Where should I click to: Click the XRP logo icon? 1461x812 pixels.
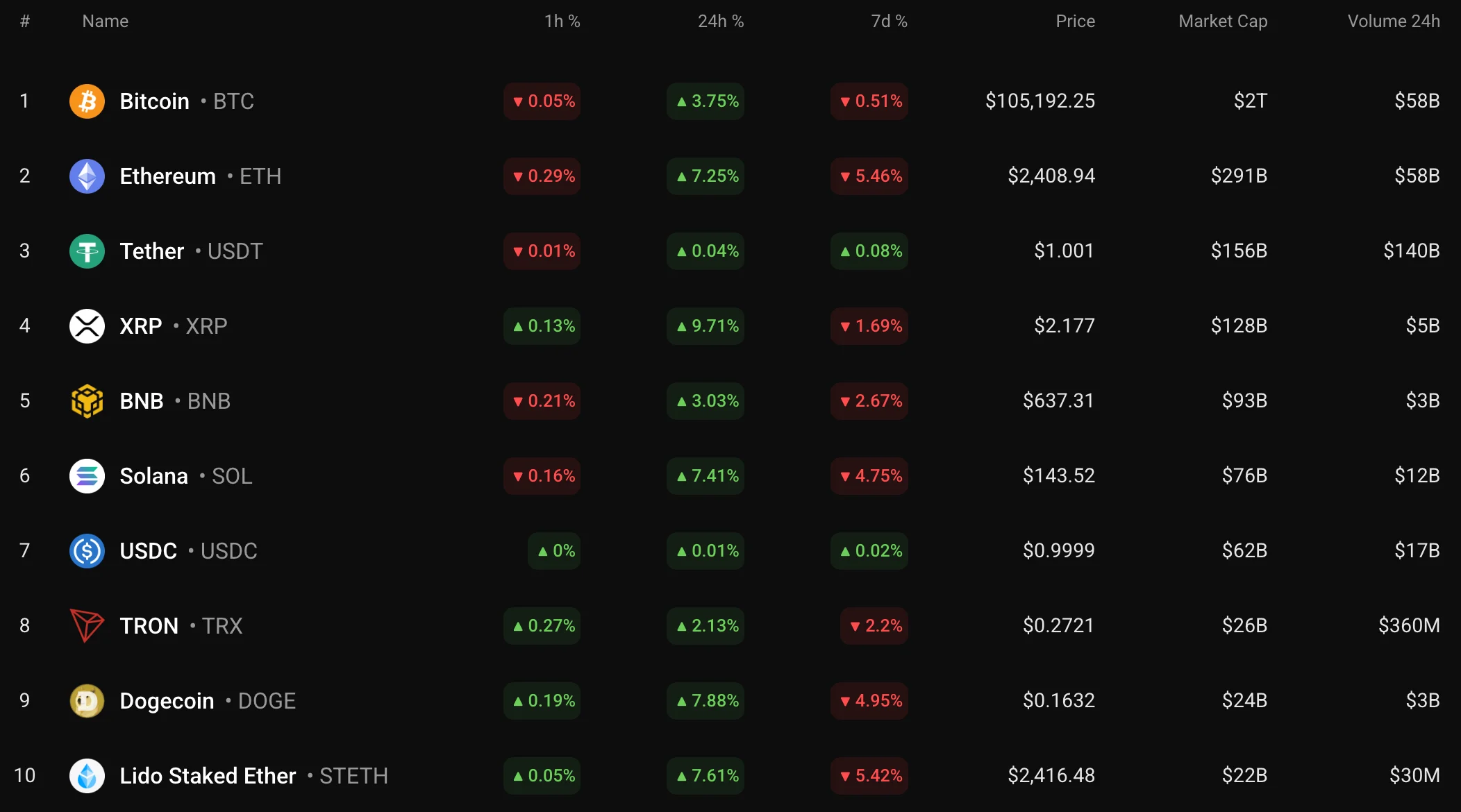87,326
